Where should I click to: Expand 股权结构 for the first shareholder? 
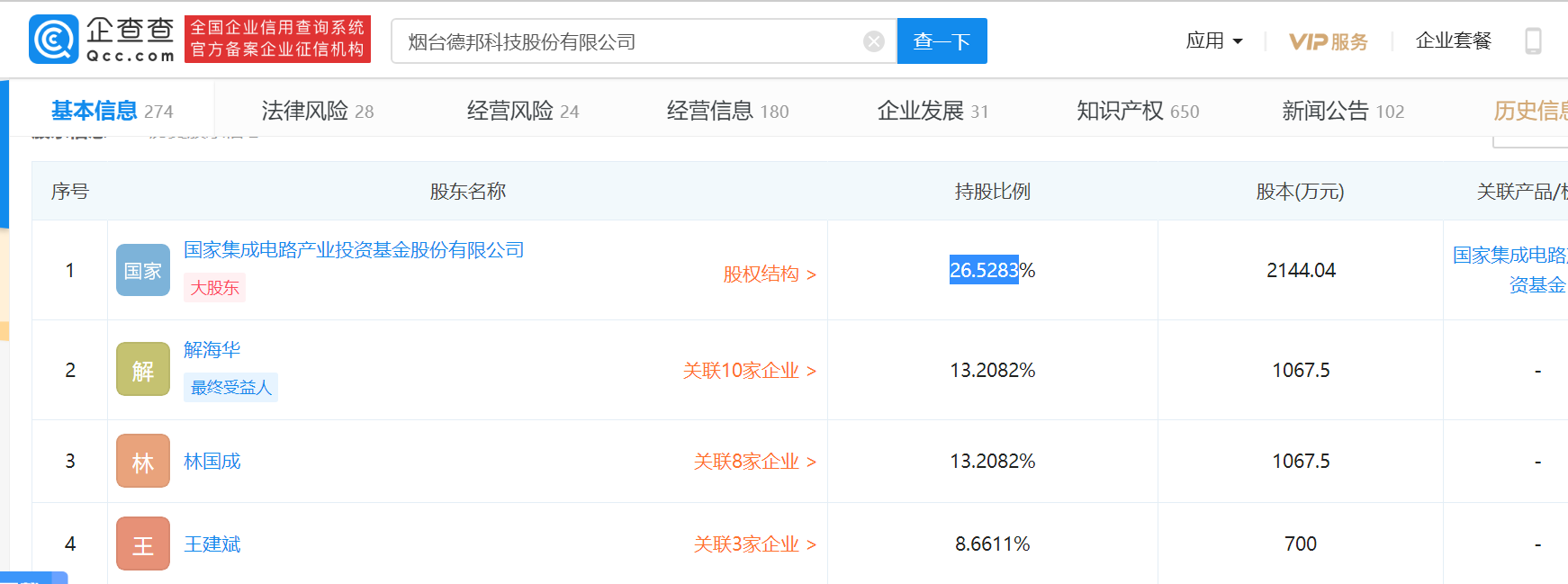coord(769,274)
